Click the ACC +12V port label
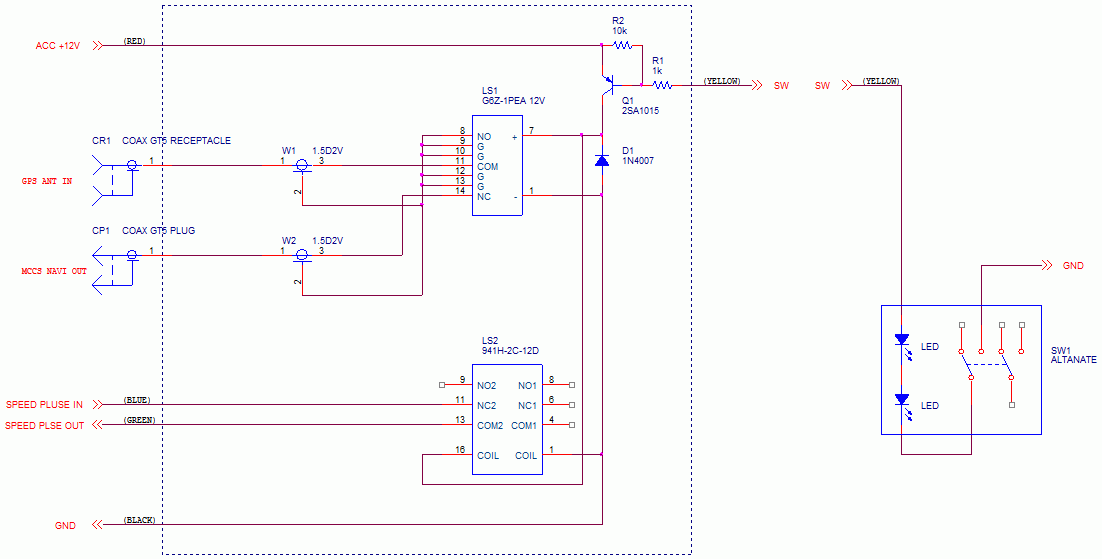1102x559 pixels. [x=57, y=46]
